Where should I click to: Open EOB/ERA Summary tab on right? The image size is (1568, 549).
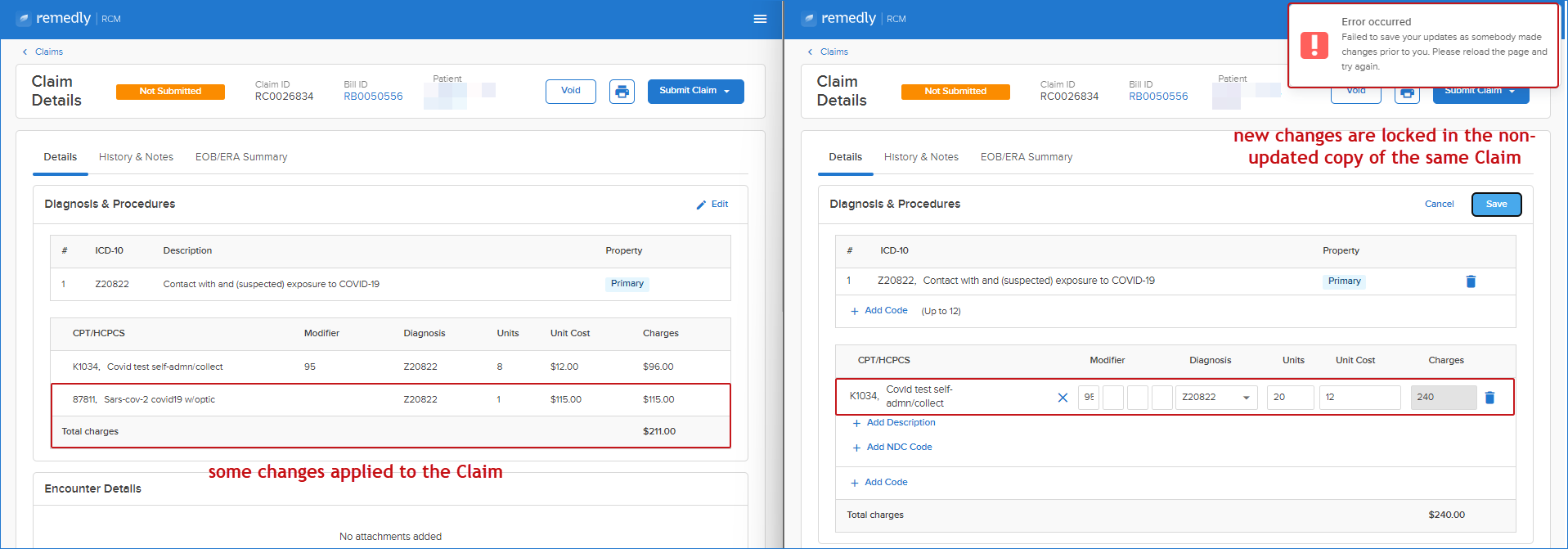[1027, 157]
